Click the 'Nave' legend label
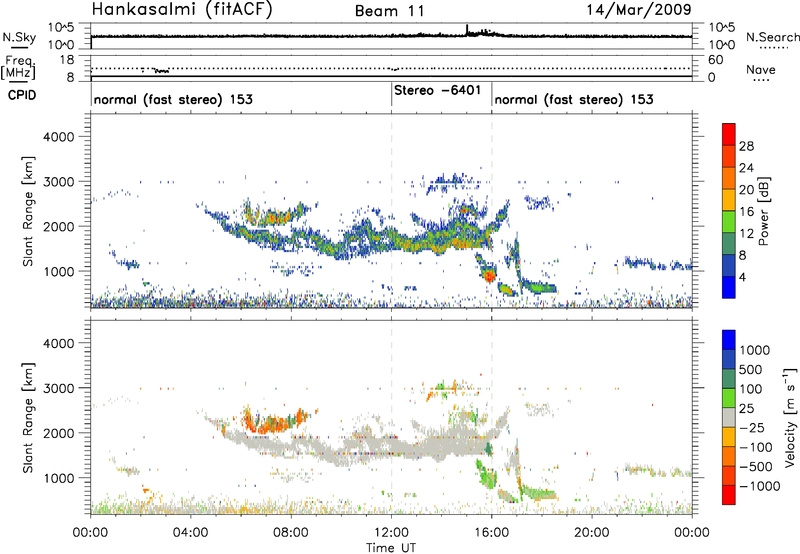This screenshot has width=800, height=554. click(x=761, y=69)
